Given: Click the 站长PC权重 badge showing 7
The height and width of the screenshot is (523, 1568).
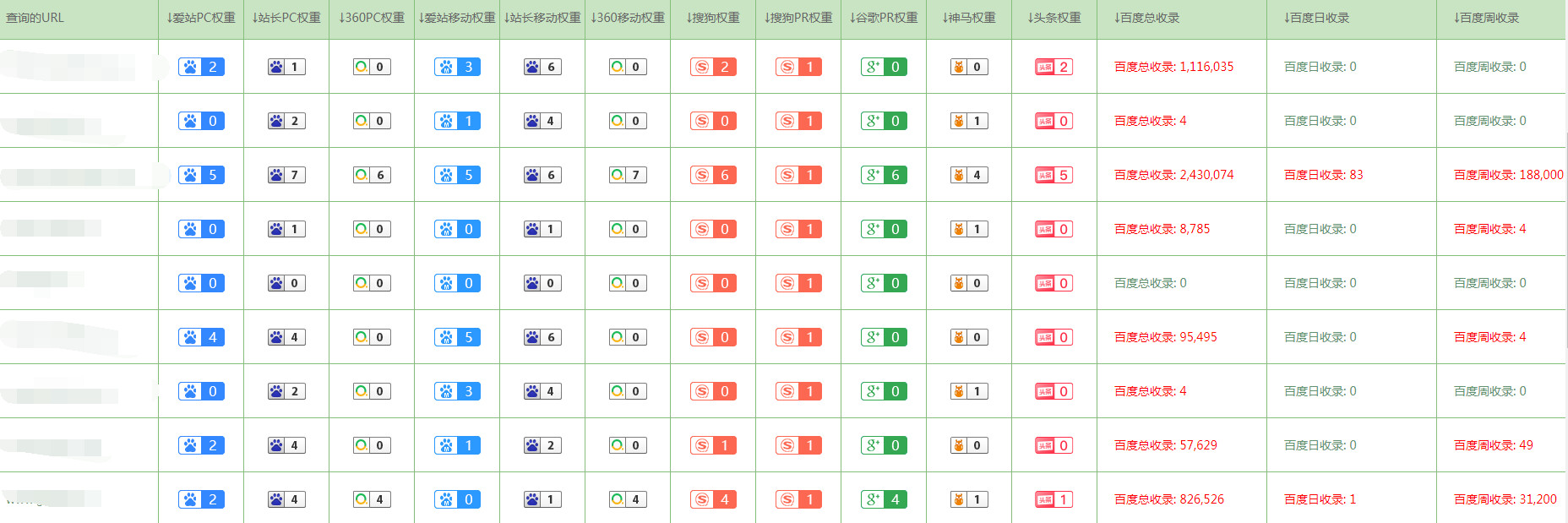Looking at the screenshot, I should point(286,175).
